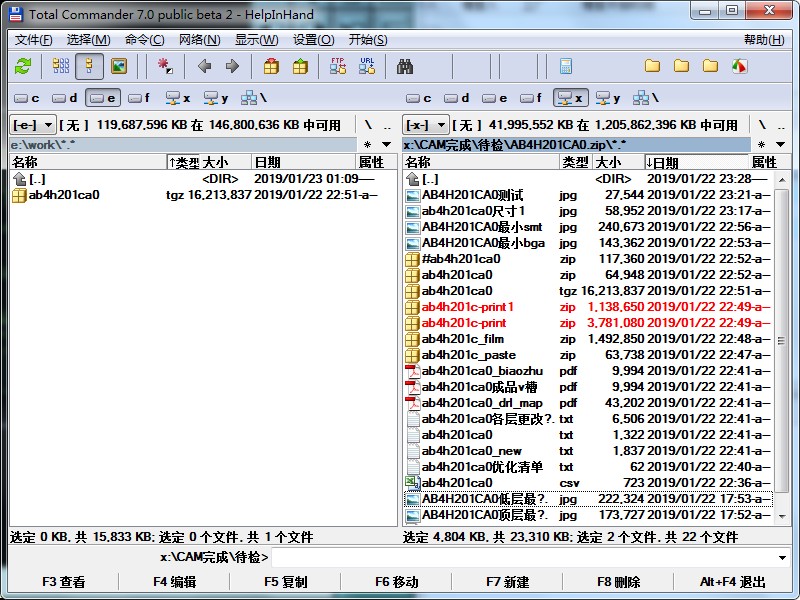The image size is (800, 600).
Task: Switch left panel to drive f
Action: [x=139, y=98]
